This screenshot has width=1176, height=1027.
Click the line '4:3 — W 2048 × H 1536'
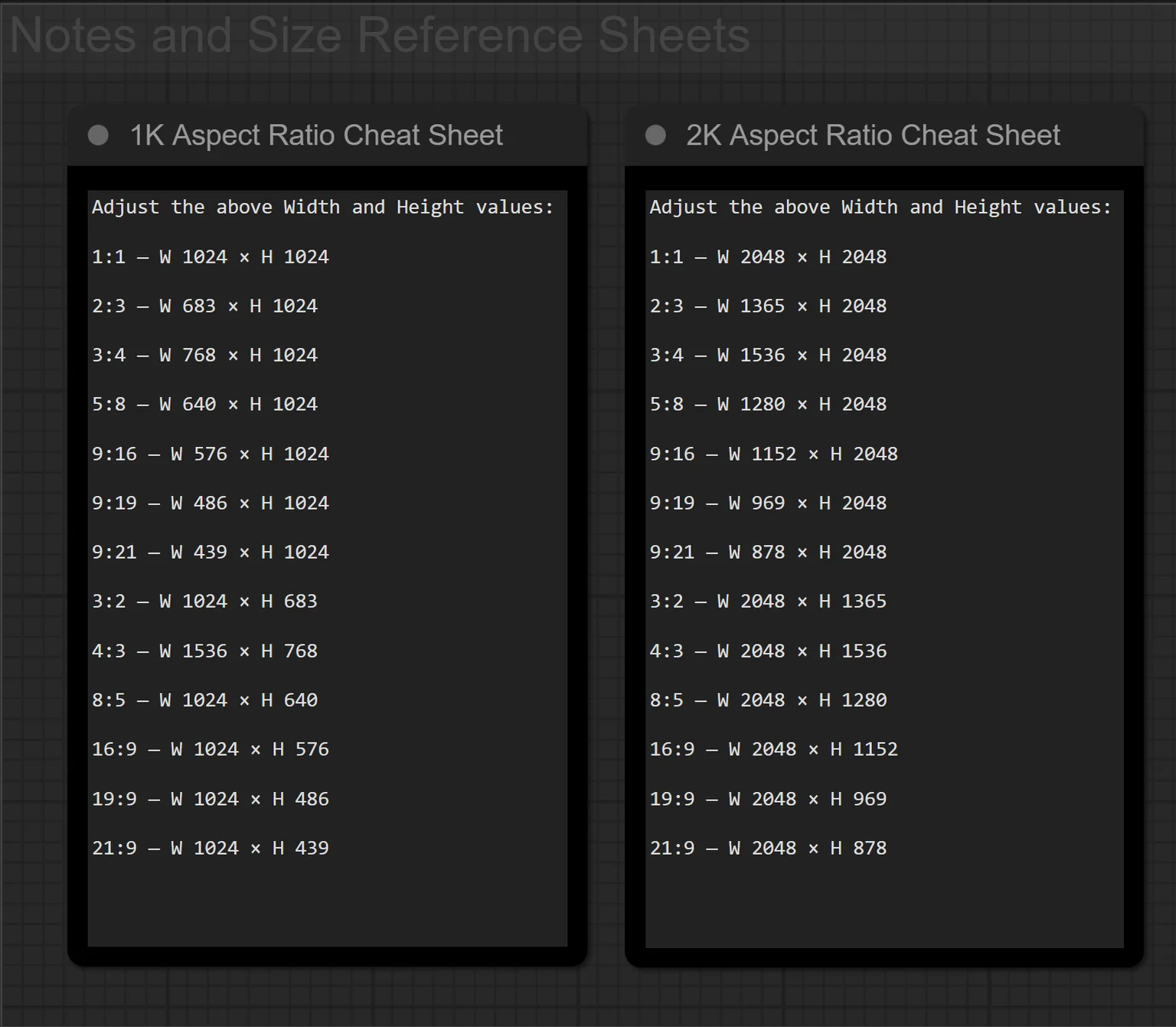[x=768, y=650]
